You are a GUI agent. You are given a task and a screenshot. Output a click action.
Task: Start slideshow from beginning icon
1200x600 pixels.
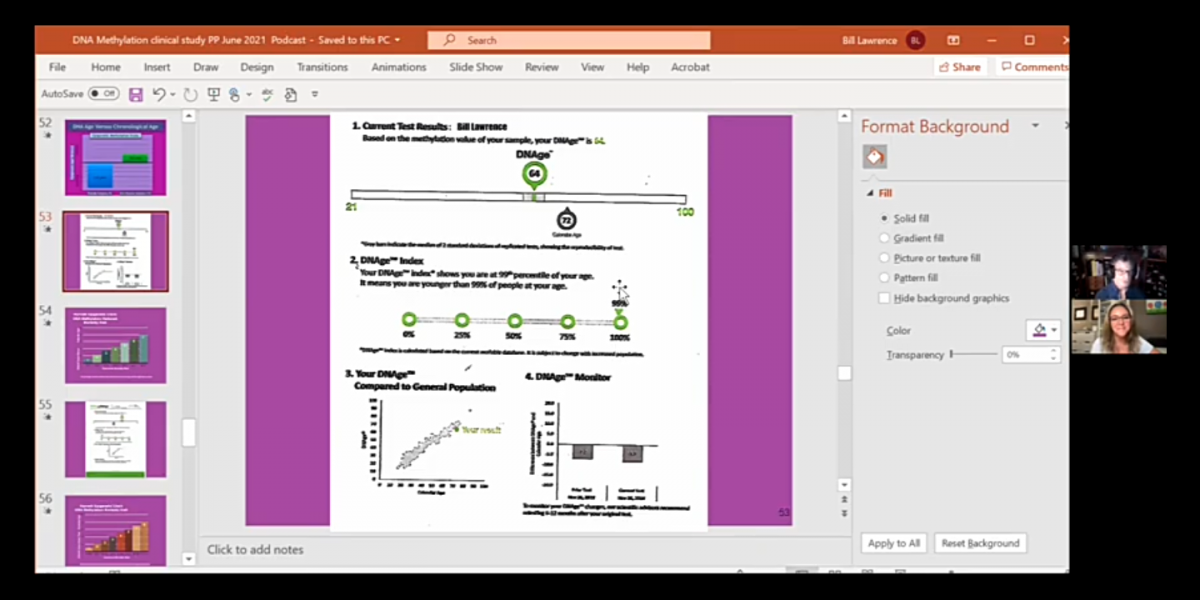click(213, 94)
